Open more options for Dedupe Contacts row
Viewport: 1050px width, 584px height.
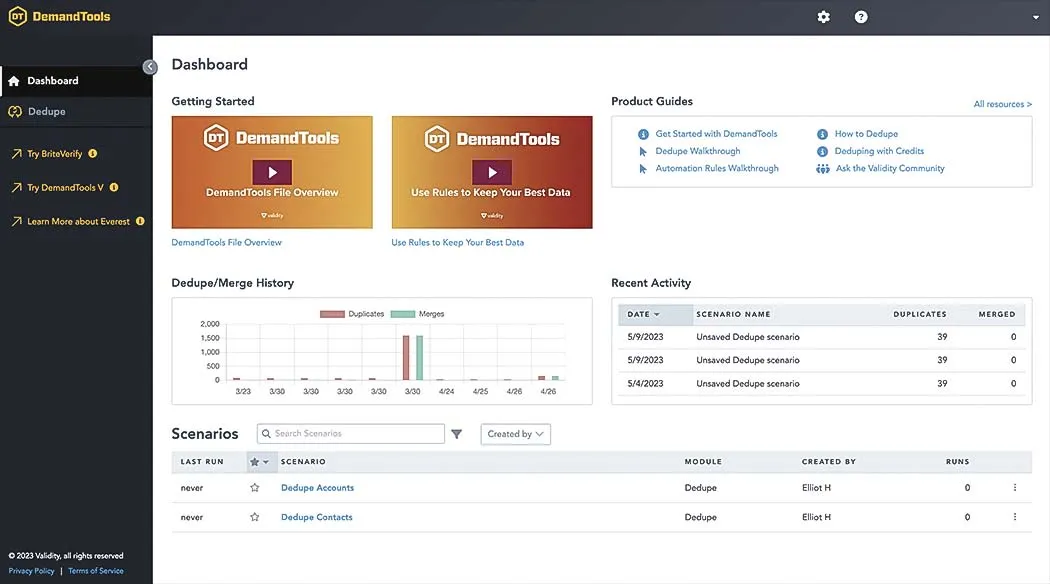(x=1015, y=517)
